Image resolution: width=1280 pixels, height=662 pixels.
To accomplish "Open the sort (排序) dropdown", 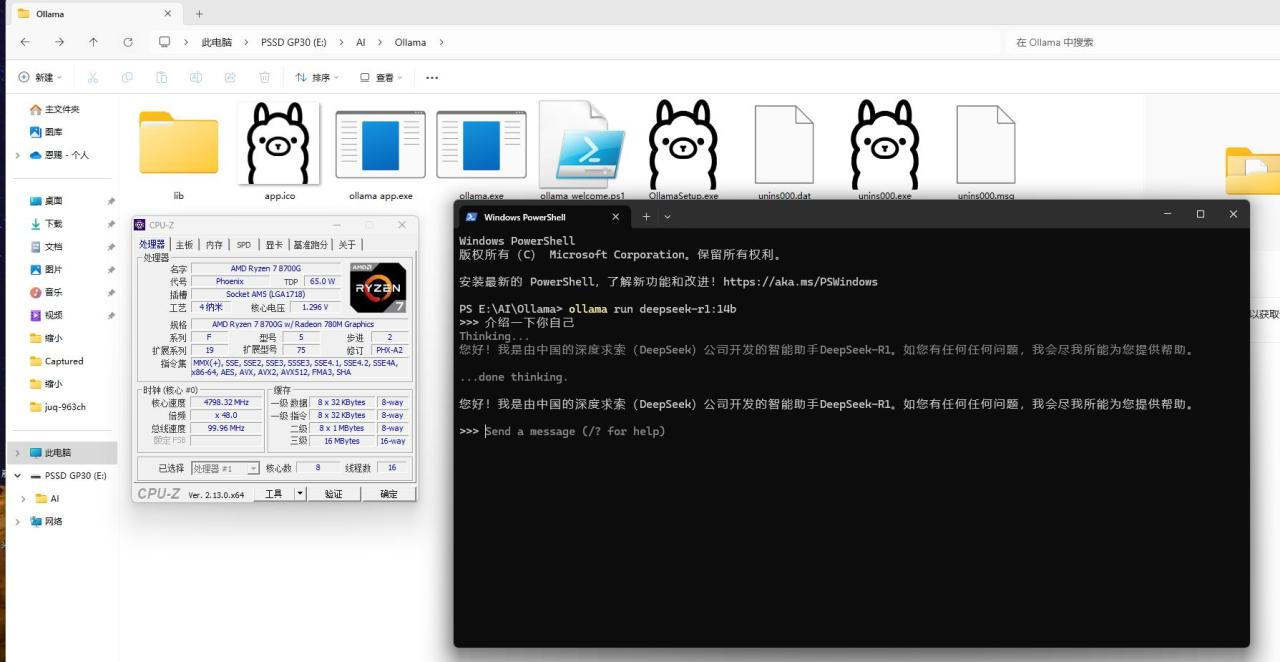I will pos(317,77).
